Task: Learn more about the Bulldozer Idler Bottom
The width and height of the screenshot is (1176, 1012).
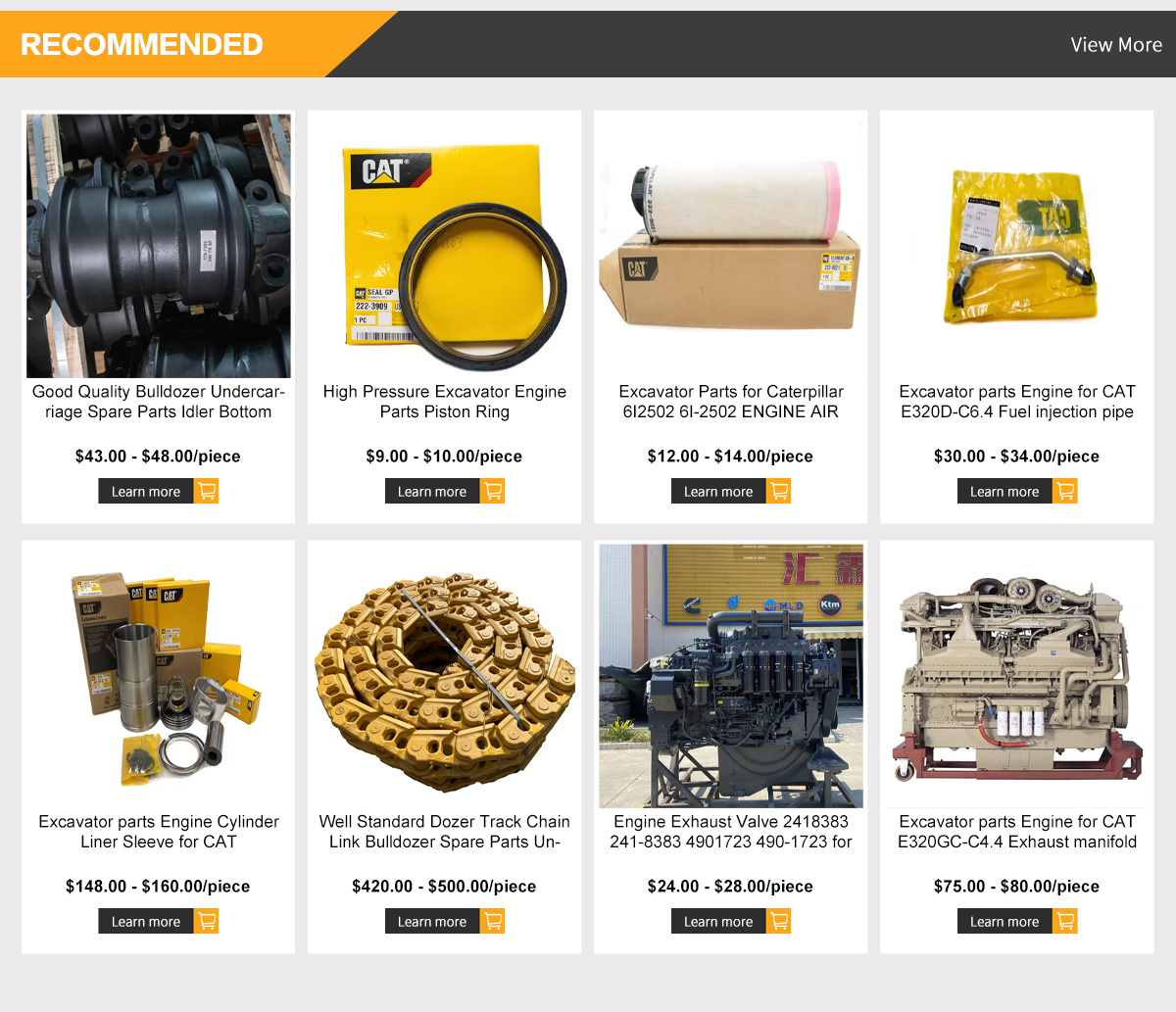Action: 146,491
